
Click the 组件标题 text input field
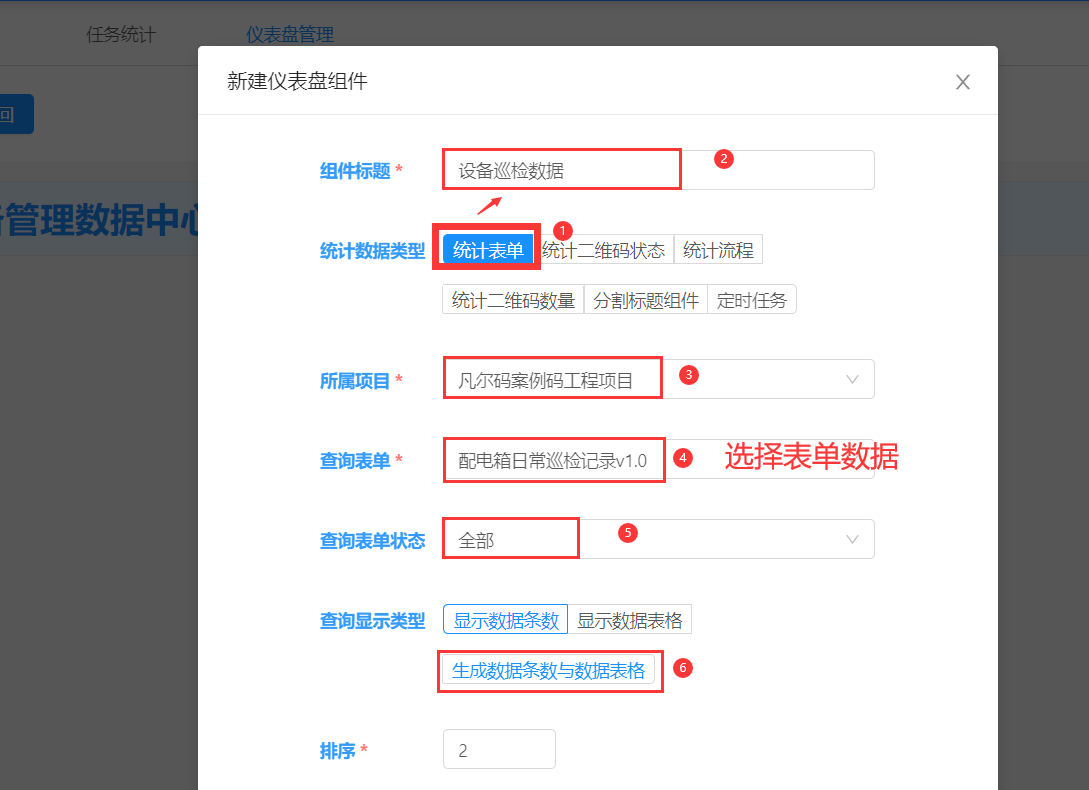coord(658,170)
